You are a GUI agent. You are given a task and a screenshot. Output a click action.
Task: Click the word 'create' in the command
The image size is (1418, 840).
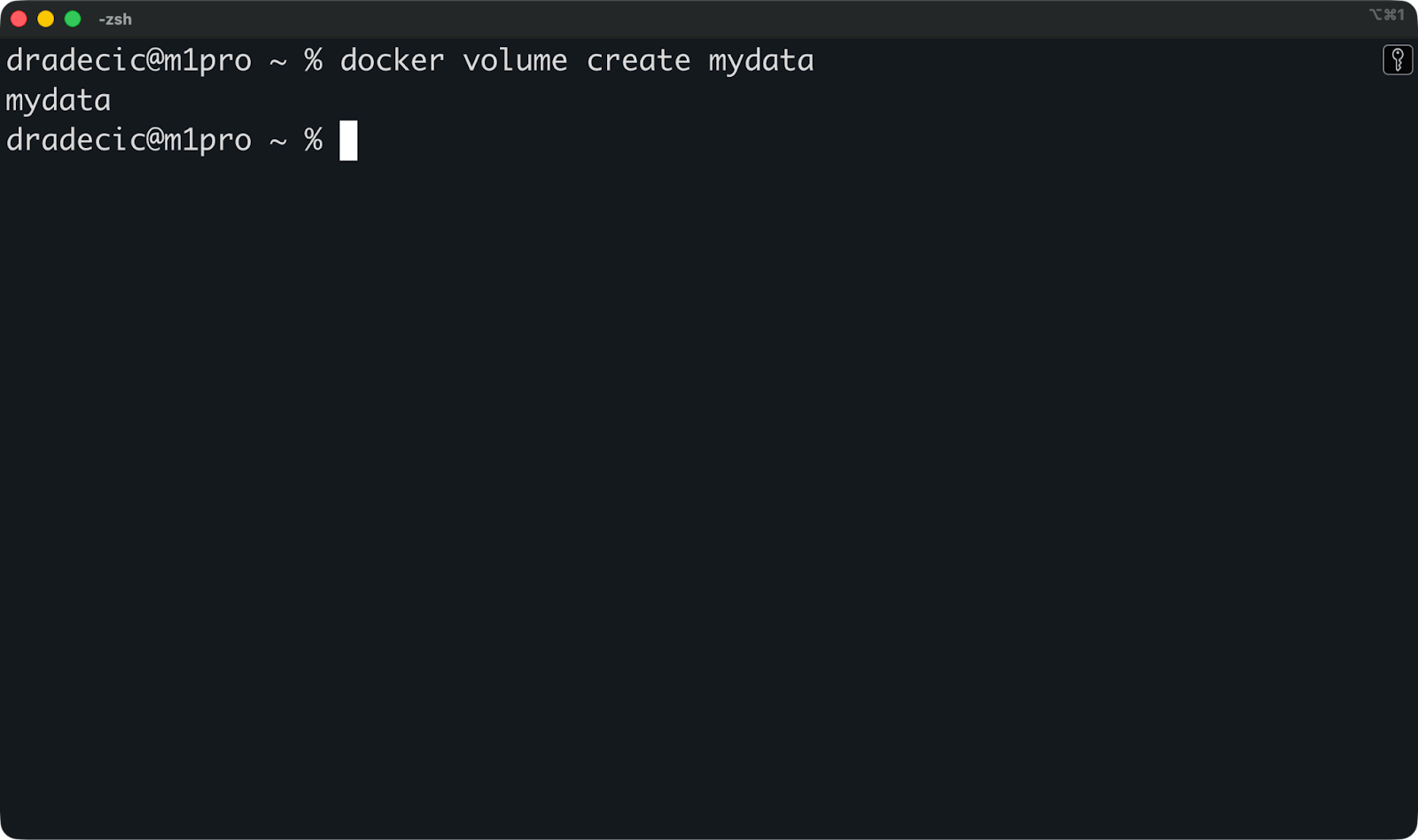640,60
